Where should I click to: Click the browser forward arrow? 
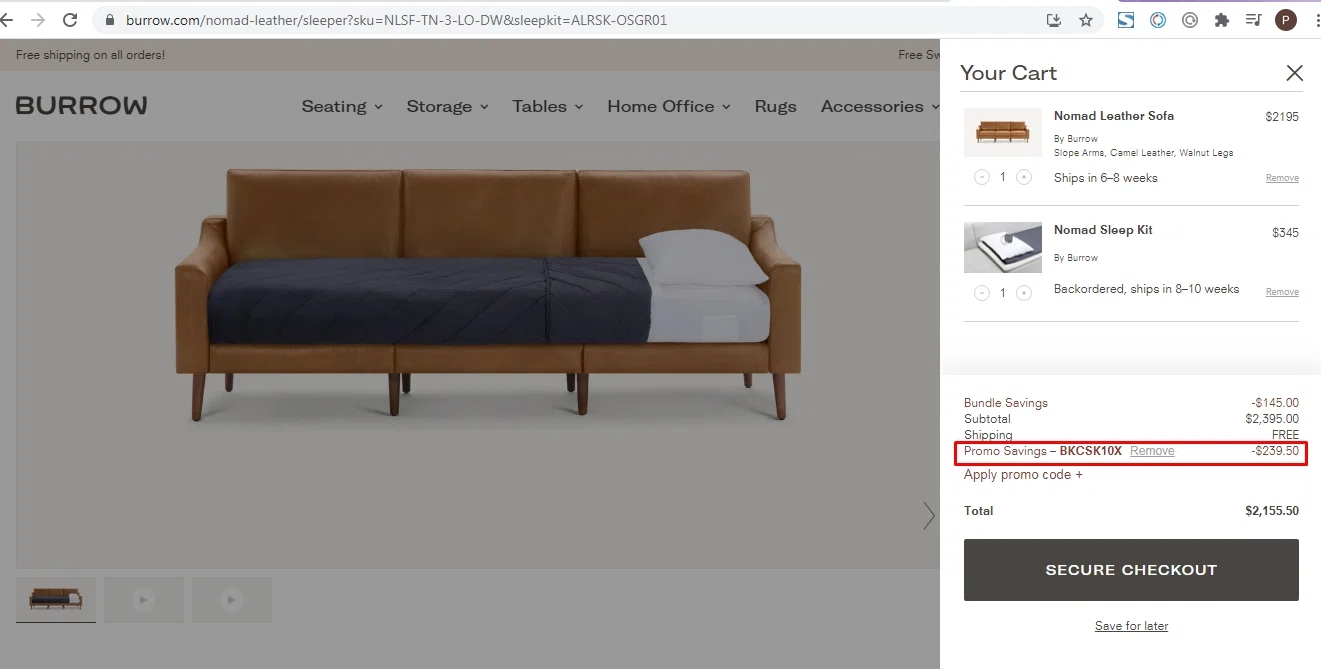pyautogui.click(x=38, y=20)
